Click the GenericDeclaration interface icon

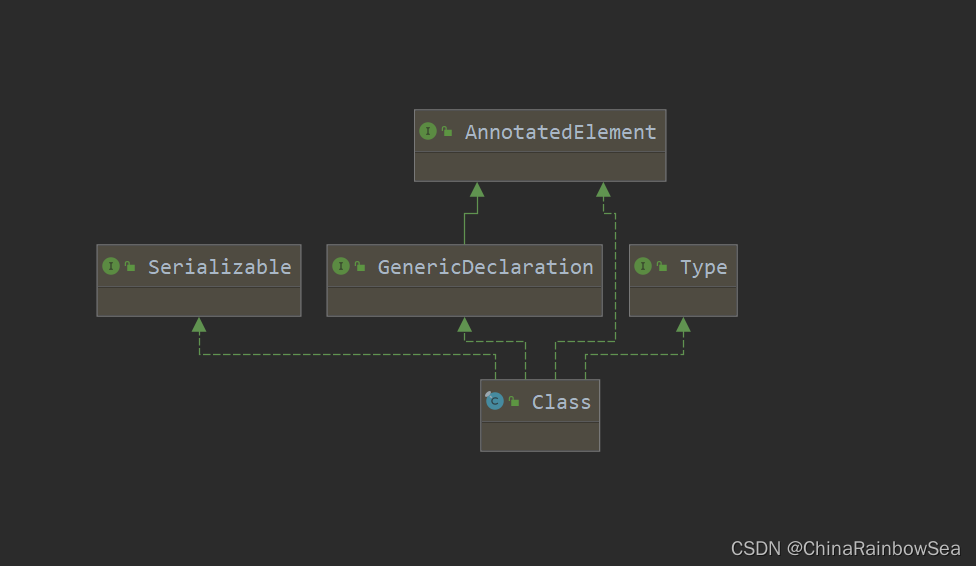pos(340,266)
